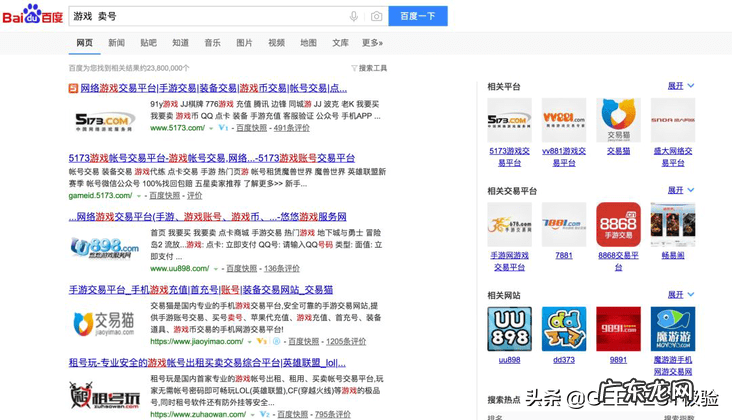732x420 pixels.
Task: Open image search camera icon
Action: point(376,16)
